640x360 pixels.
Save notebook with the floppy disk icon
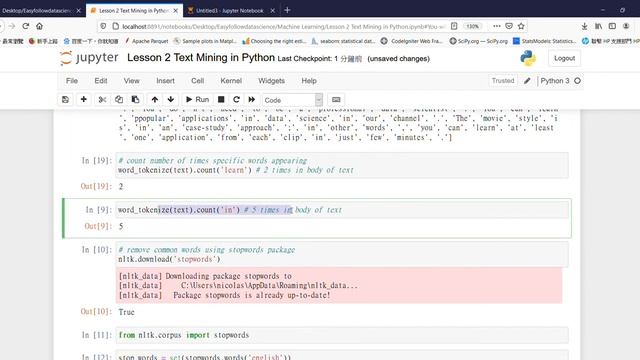point(65,100)
